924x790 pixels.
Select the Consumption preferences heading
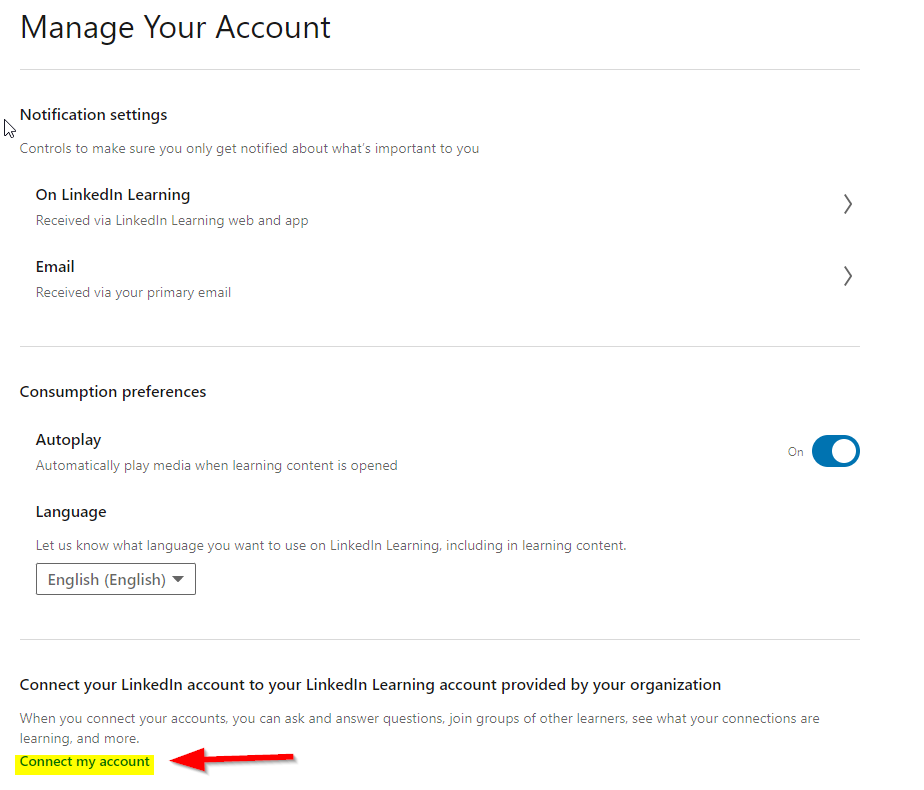point(113,392)
